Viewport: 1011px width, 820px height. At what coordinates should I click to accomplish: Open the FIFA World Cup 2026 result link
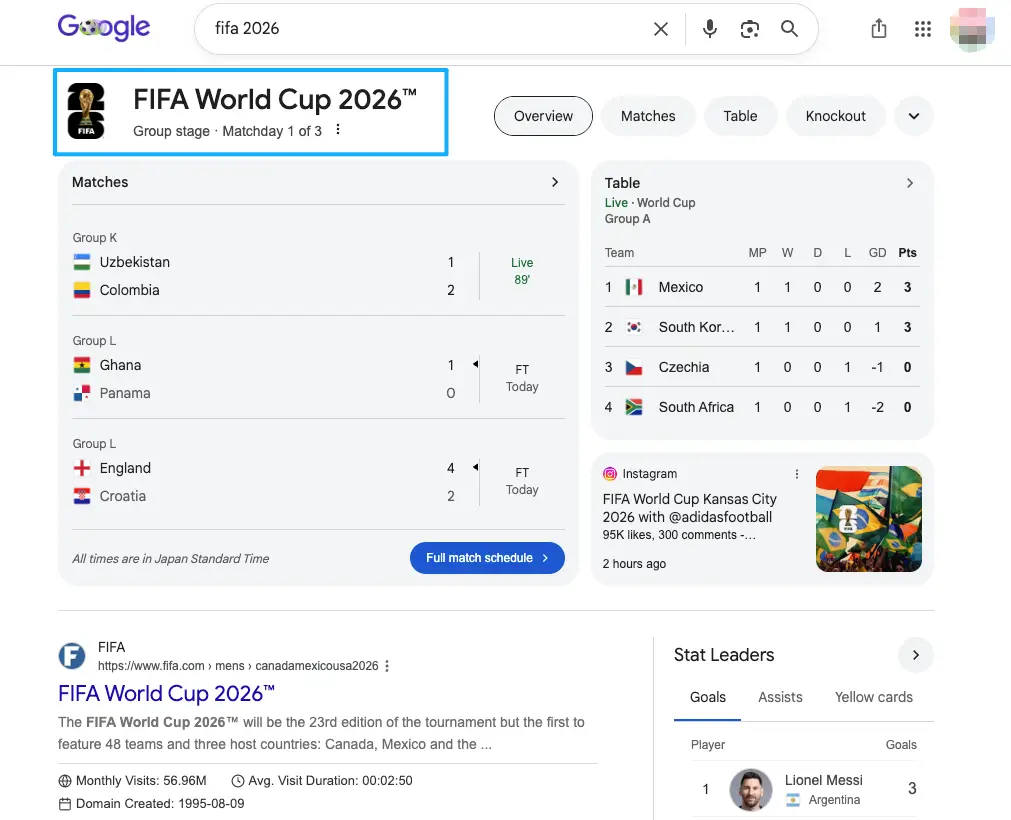tap(166, 694)
